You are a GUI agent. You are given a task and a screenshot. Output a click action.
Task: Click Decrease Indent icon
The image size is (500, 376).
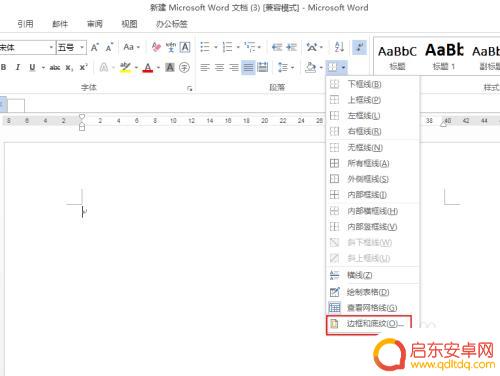[x=277, y=47]
